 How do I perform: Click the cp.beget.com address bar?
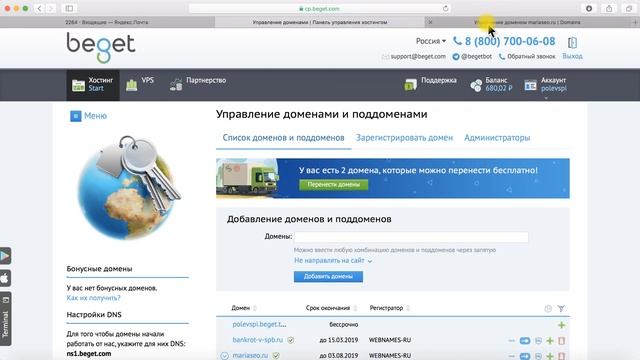(x=320, y=8)
